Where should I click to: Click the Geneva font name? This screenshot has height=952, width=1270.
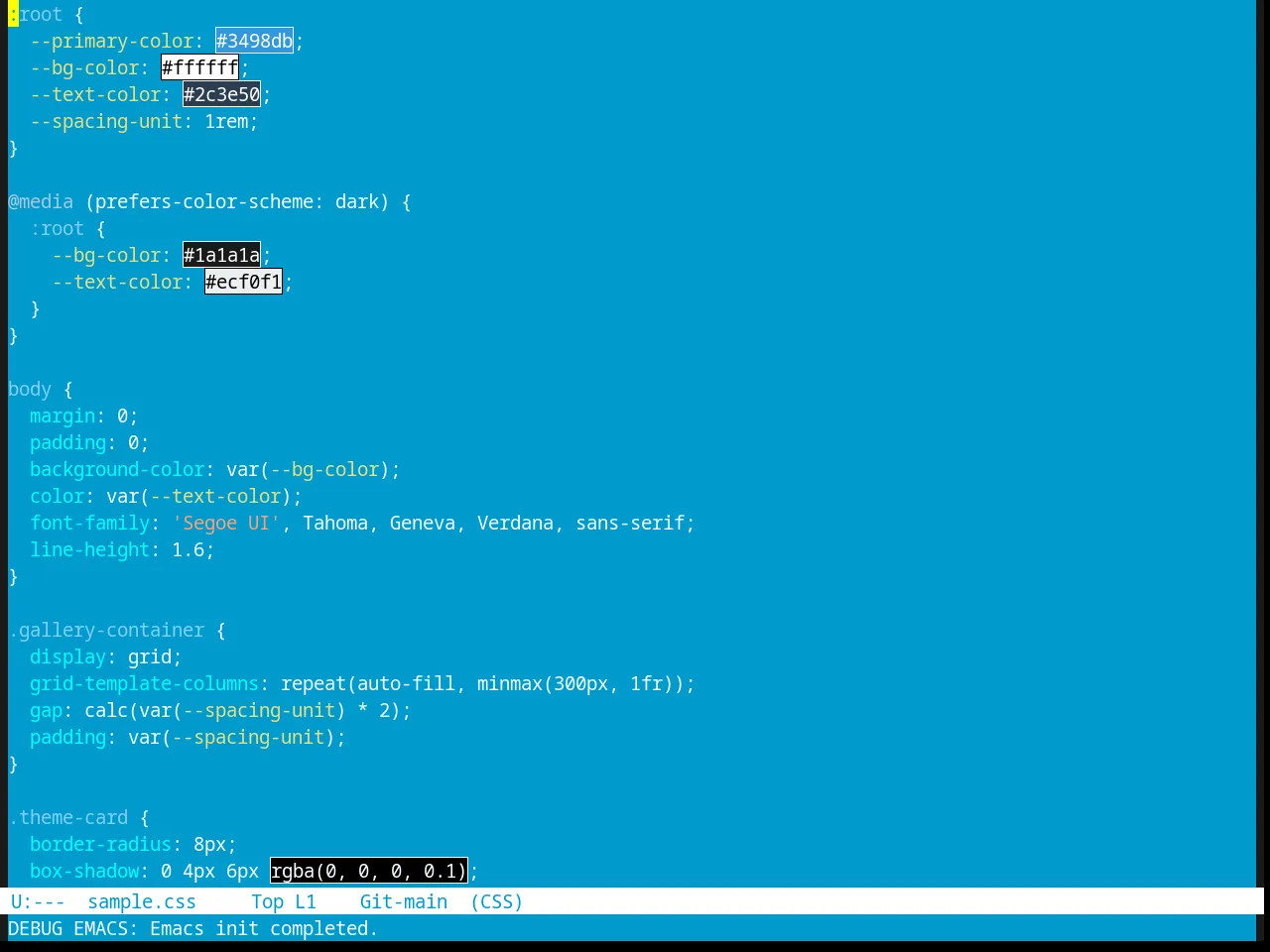(423, 523)
